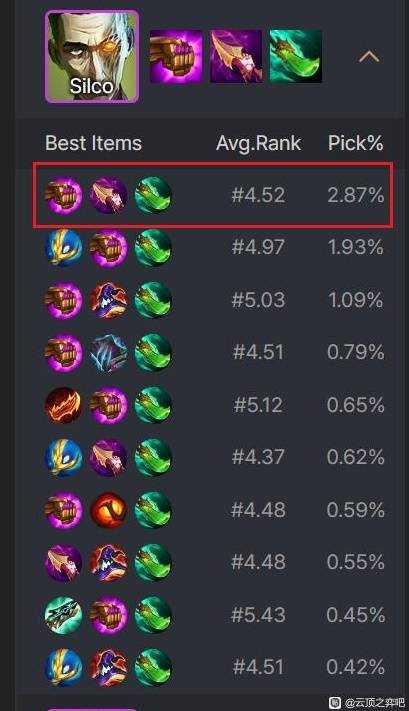The width and height of the screenshot is (409, 711).
Task: Click the Silco champion portrait
Action: coord(92,57)
